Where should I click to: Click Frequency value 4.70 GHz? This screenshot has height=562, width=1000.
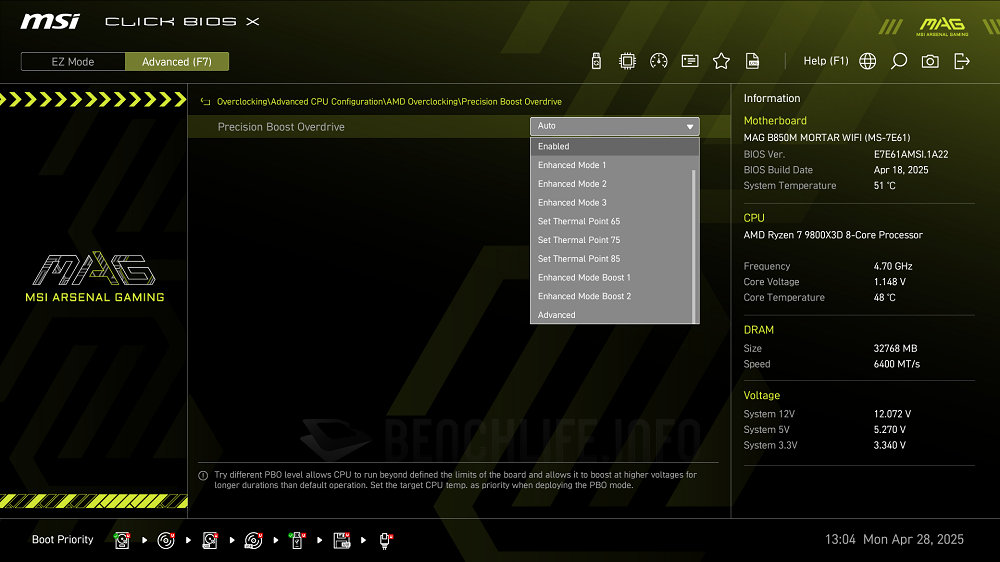[893, 267]
